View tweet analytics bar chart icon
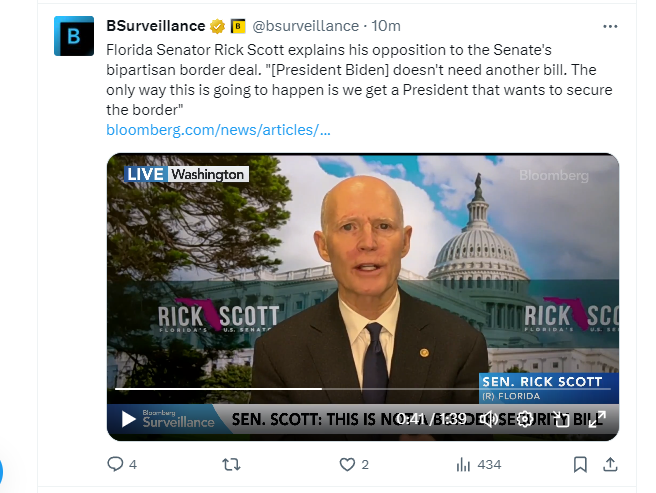The image size is (656, 493). click(x=463, y=464)
